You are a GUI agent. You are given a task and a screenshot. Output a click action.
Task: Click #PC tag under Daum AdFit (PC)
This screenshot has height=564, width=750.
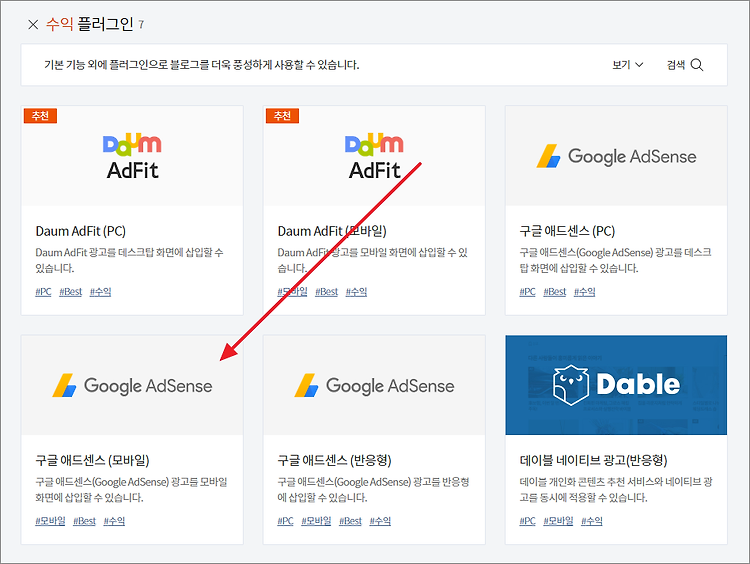tap(43, 292)
